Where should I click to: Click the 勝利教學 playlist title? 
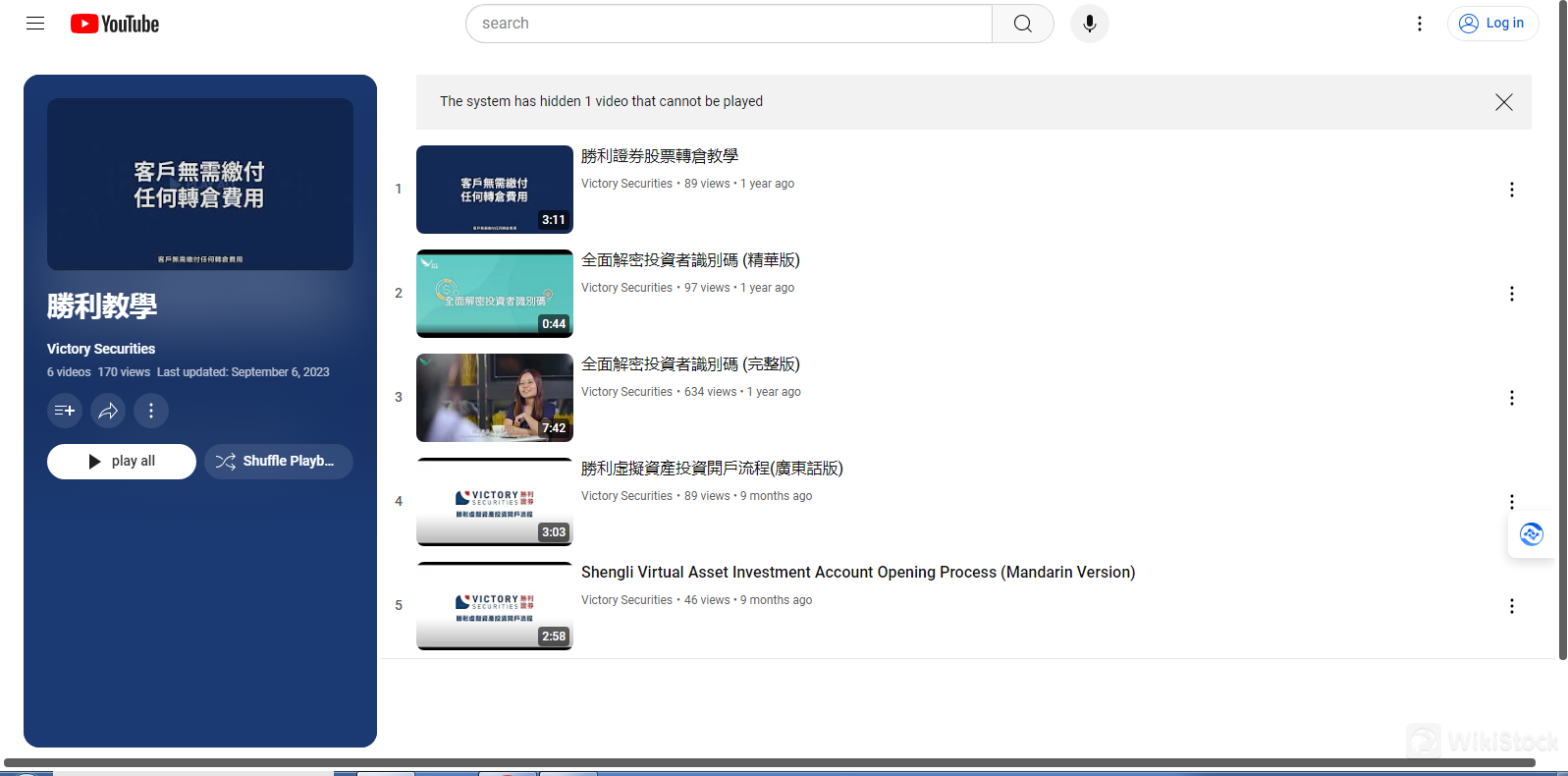click(x=102, y=306)
